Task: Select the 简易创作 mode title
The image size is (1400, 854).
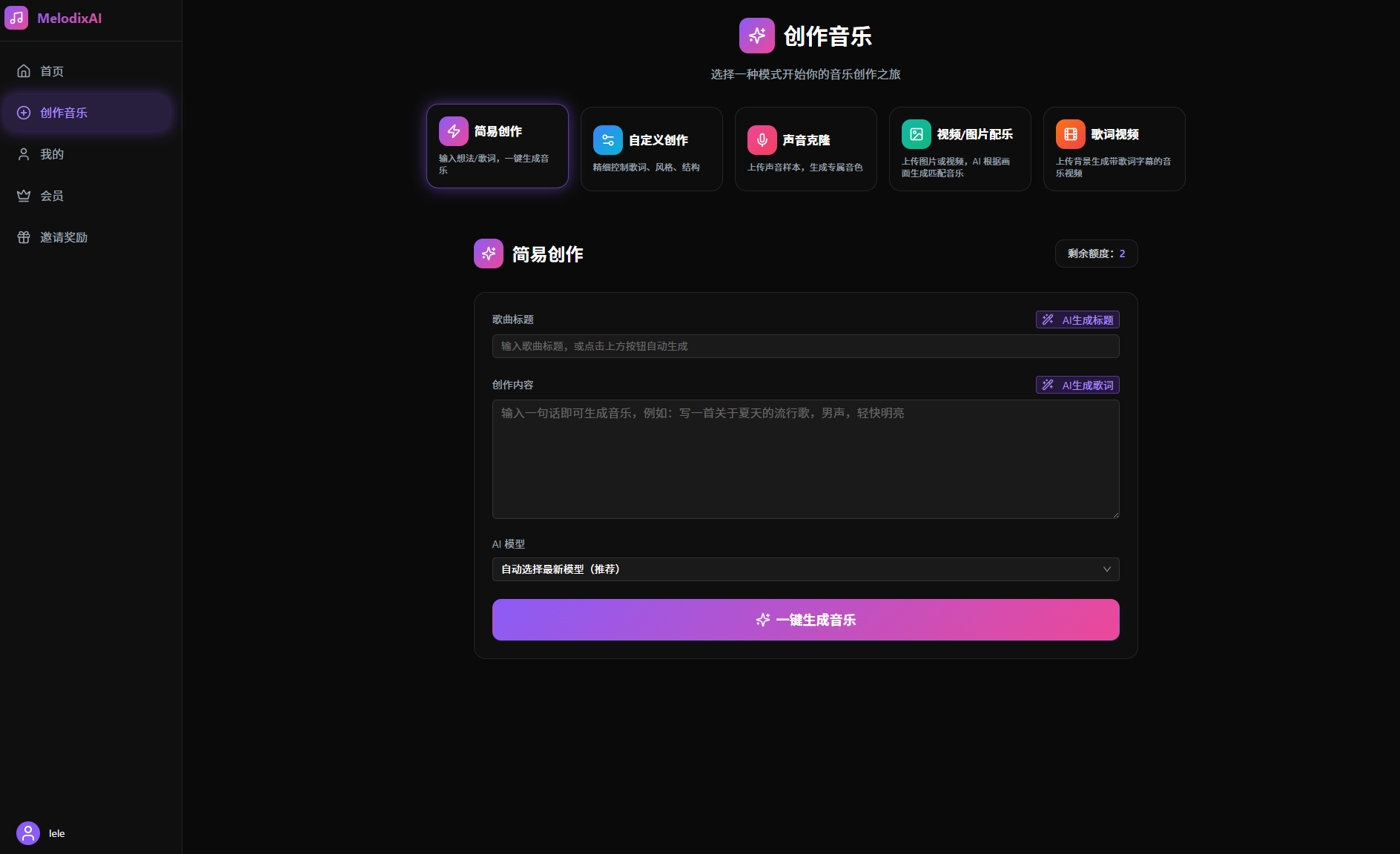Action: click(x=498, y=131)
